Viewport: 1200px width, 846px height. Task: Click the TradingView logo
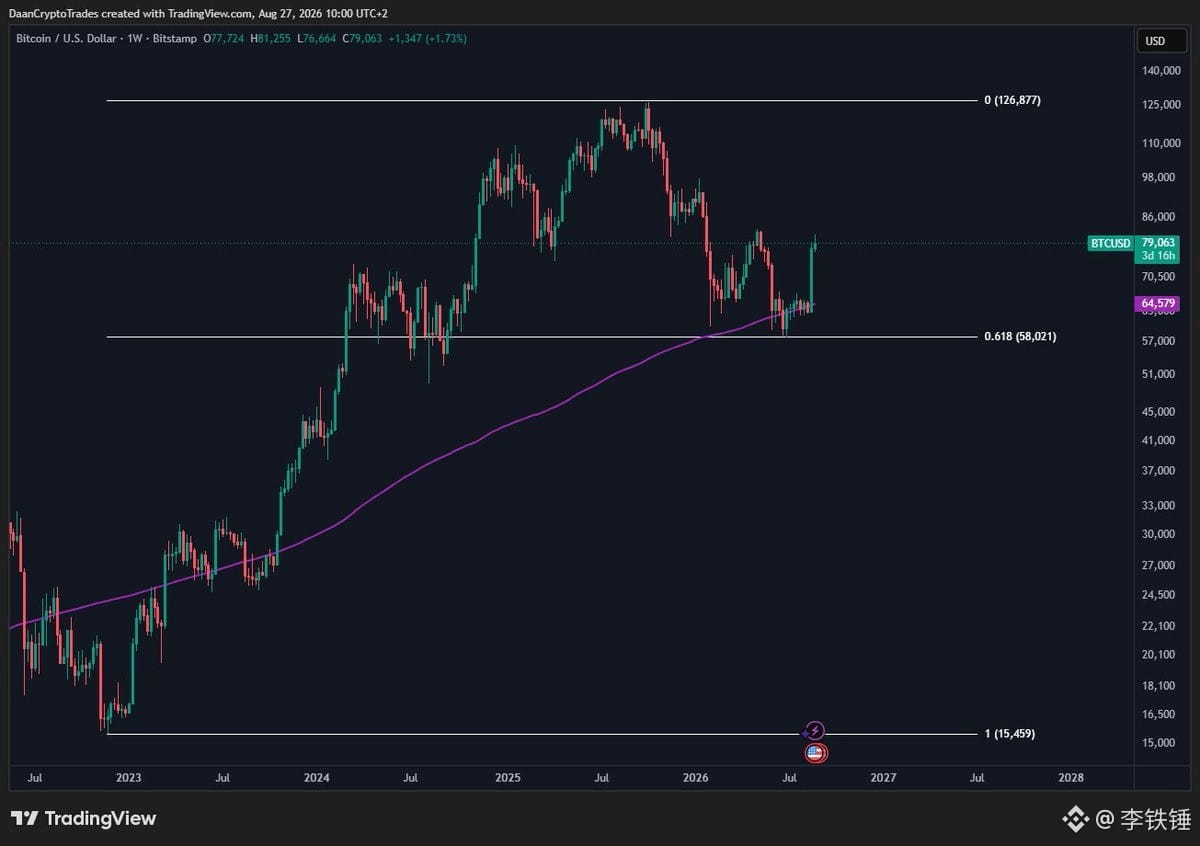[84, 818]
